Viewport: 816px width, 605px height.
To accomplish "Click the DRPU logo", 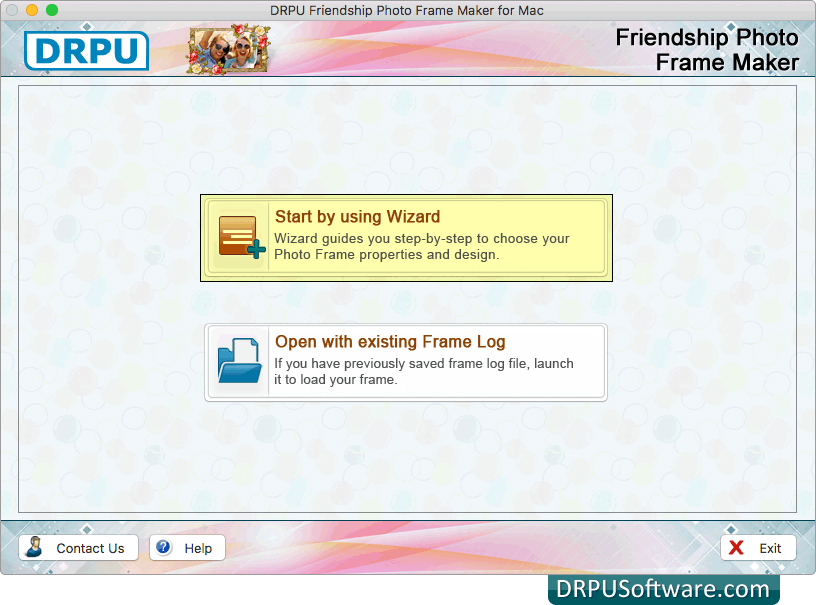I will pyautogui.click(x=86, y=50).
